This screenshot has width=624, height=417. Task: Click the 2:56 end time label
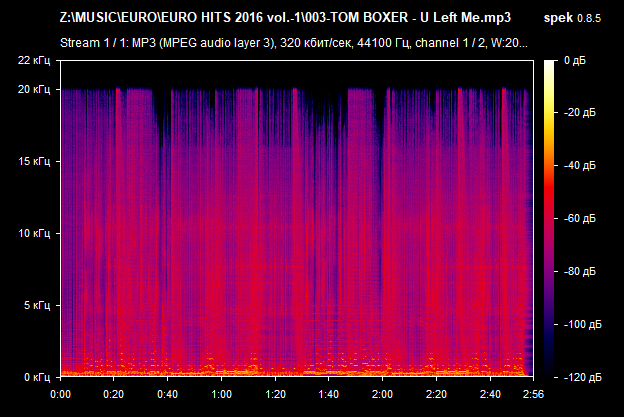[x=533, y=394]
